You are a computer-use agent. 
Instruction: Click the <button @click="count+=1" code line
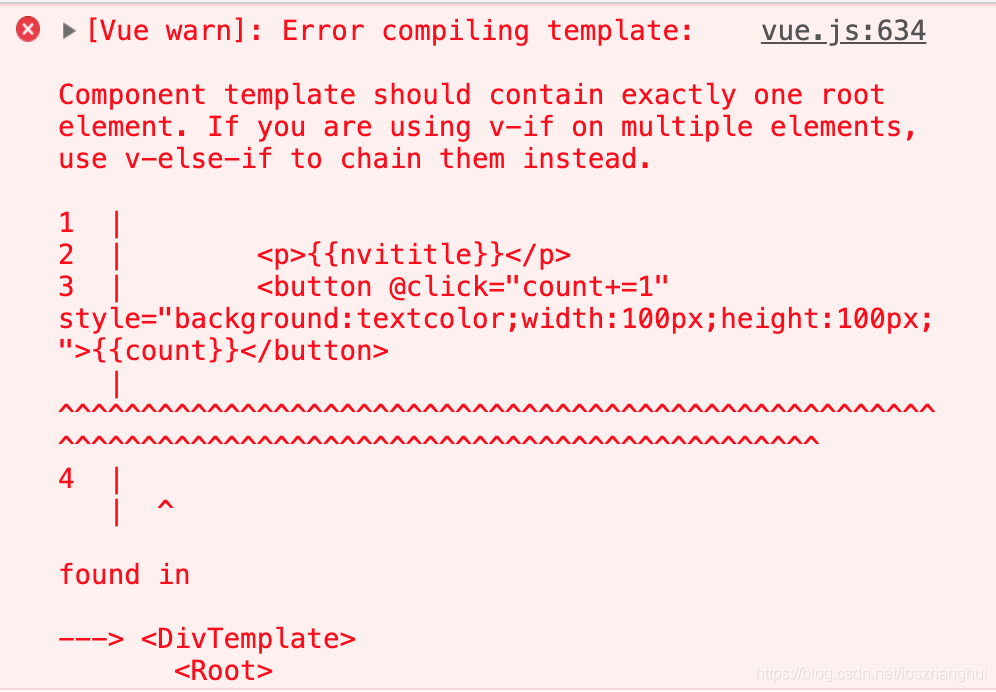[462, 287]
